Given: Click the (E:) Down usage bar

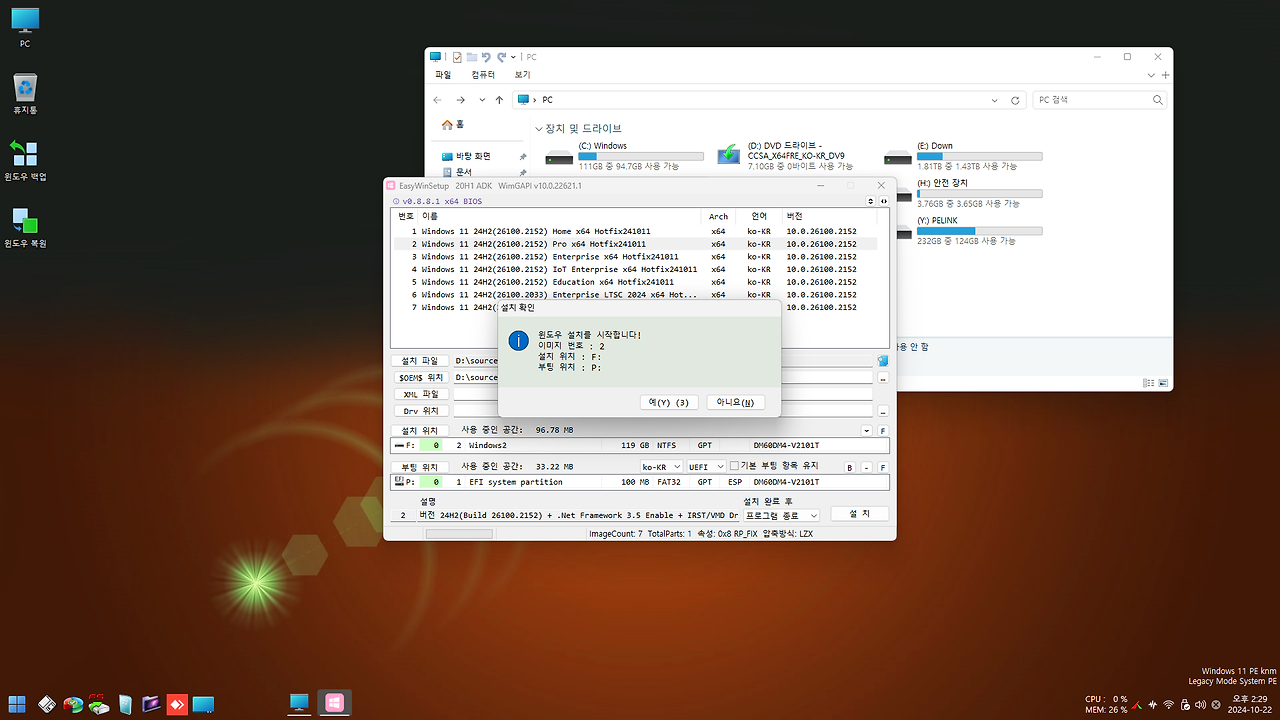Looking at the screenshot, I should coord(979,156).
